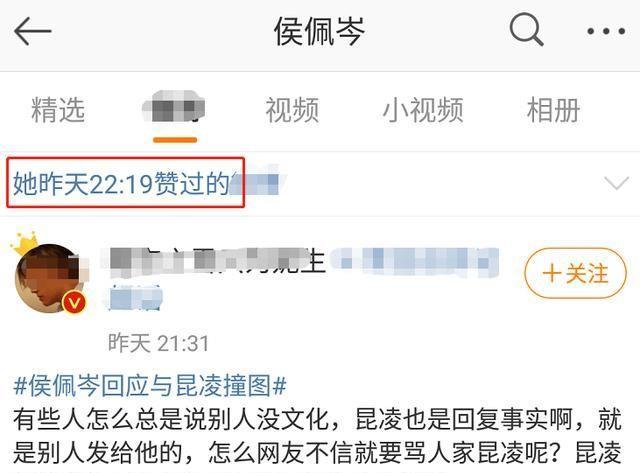Switch to the 精选 tab
This screenshot has height=473, width=640.
tap(58, 110)
